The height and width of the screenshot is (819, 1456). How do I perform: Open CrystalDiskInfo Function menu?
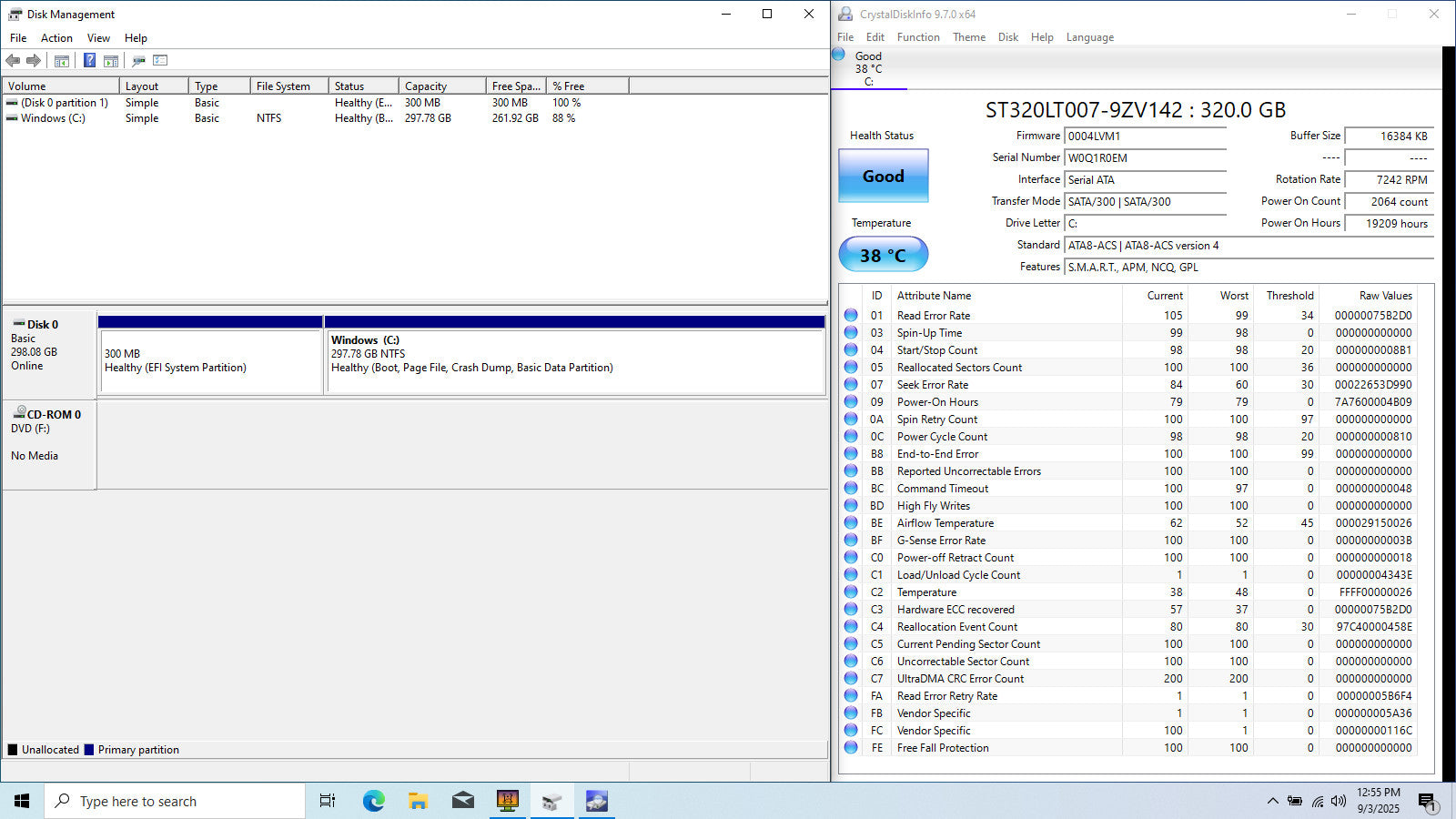pyautogui.click(x=918, y=37)
